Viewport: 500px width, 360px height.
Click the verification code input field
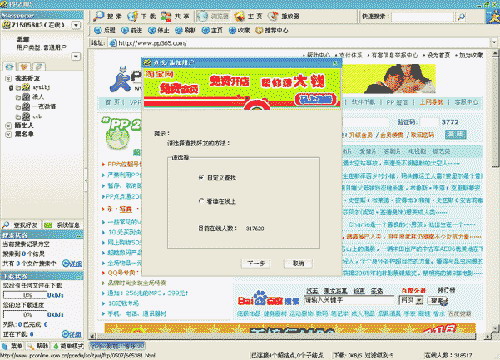click(428, 122)
